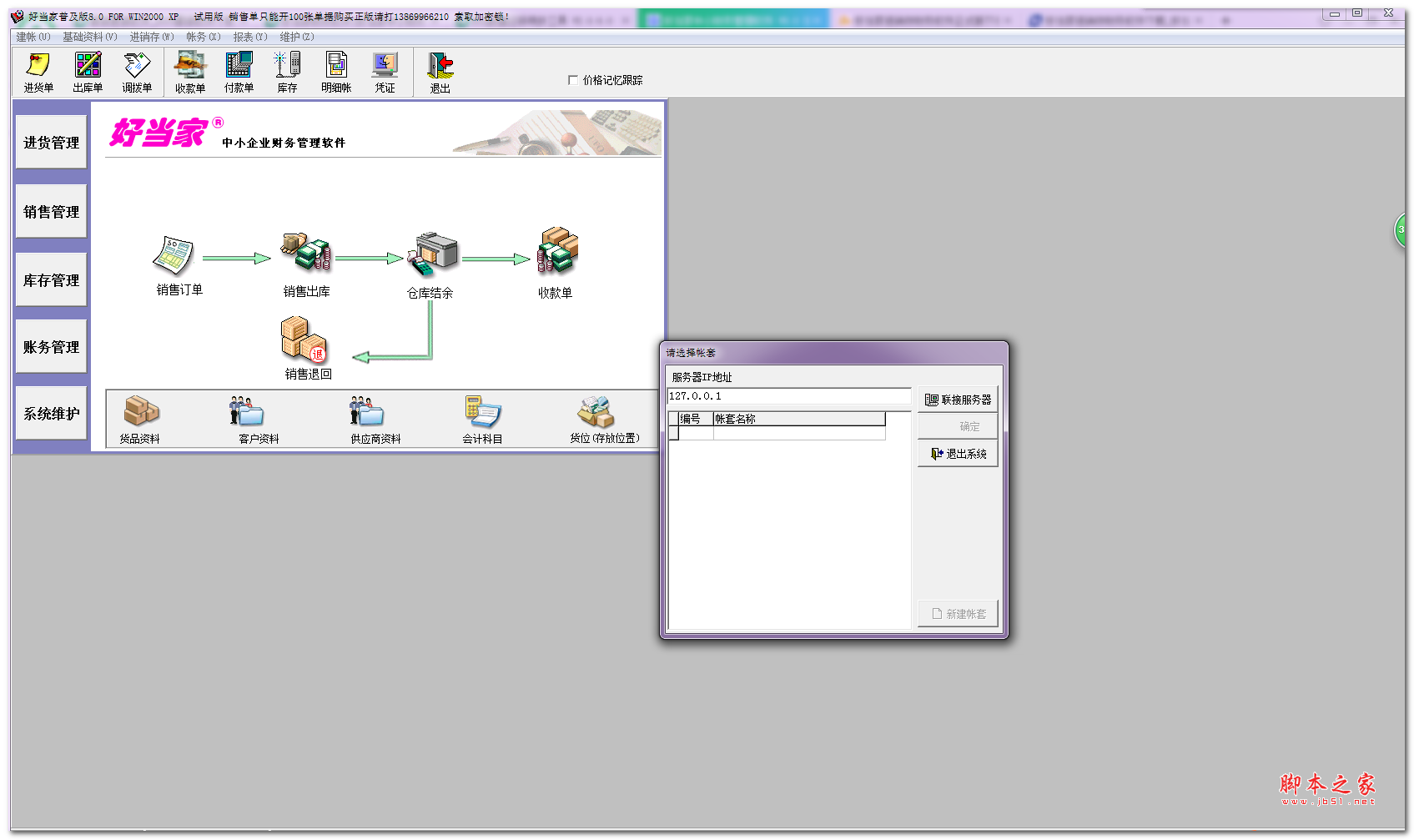Image resolution: width=1414 pixels, height=840 pixels.
Task: Minimize the main application window
Action: click(x=1335, y=13)
